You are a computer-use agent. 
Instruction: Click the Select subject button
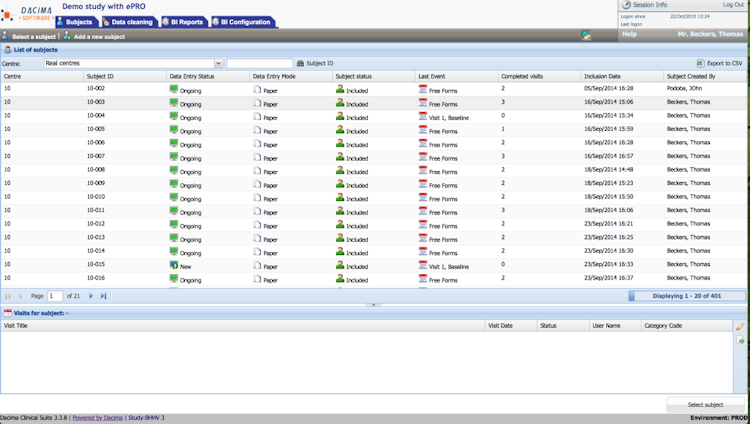706,405
